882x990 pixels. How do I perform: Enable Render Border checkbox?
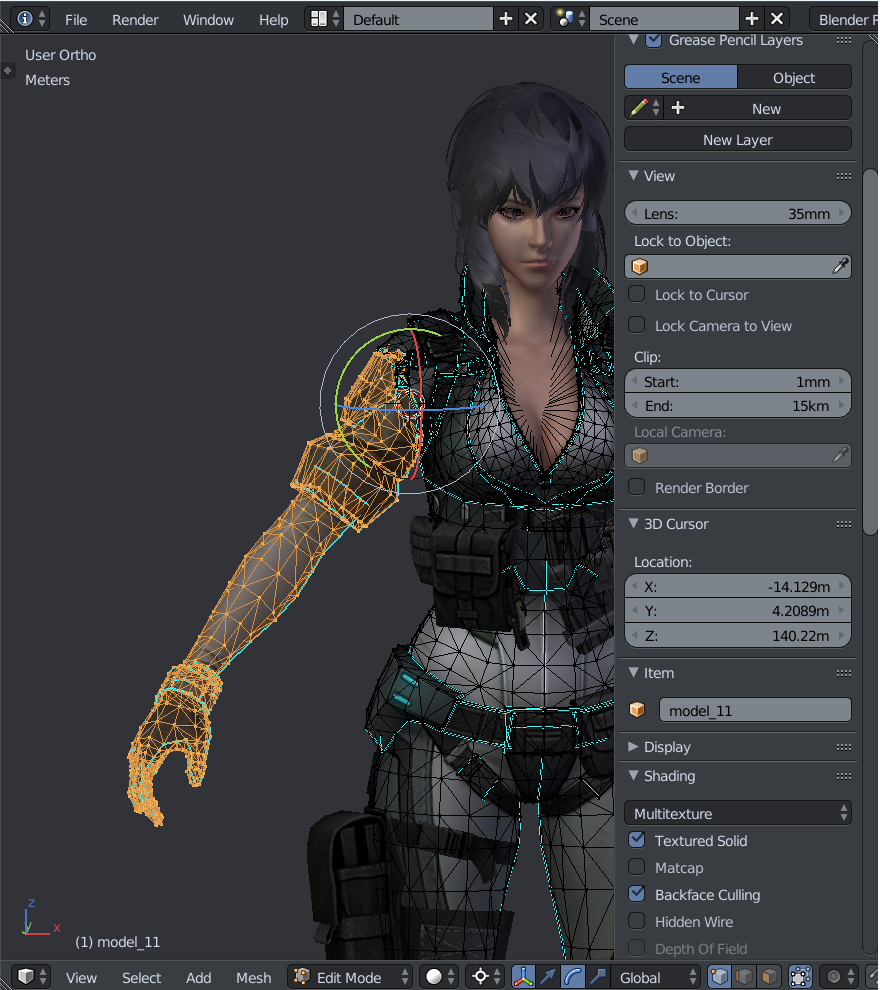[636, 487]
